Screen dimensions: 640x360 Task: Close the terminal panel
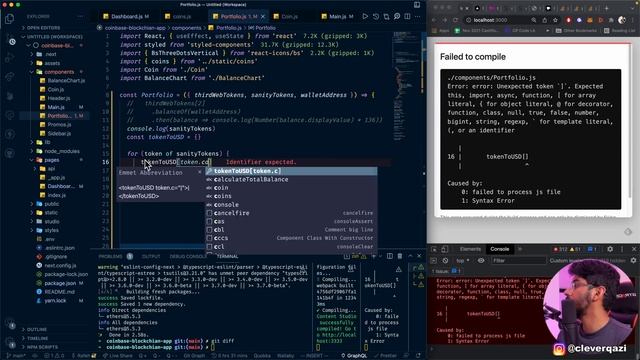(x=419, y=256)
